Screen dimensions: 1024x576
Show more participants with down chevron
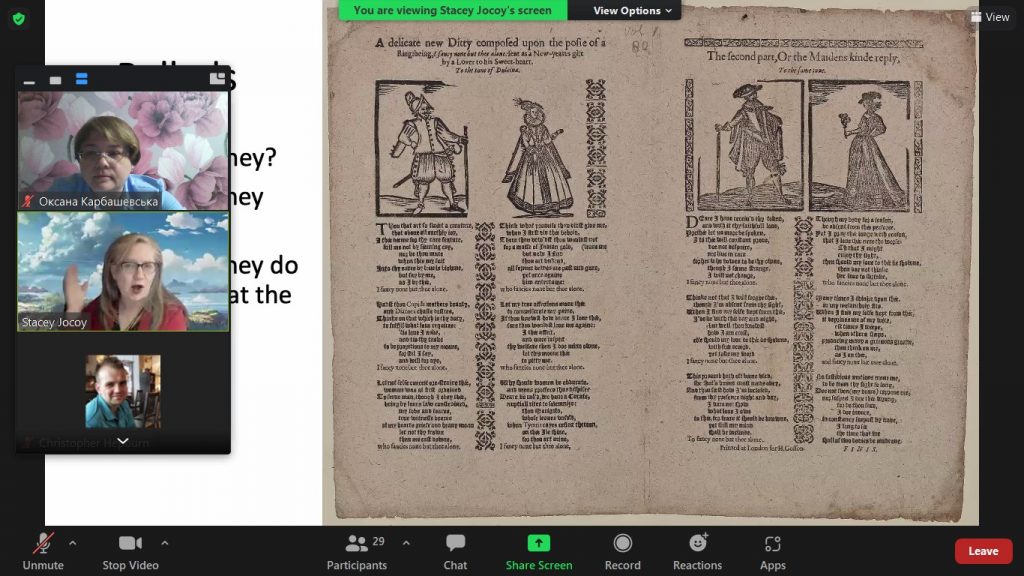[x=123, y=441]
